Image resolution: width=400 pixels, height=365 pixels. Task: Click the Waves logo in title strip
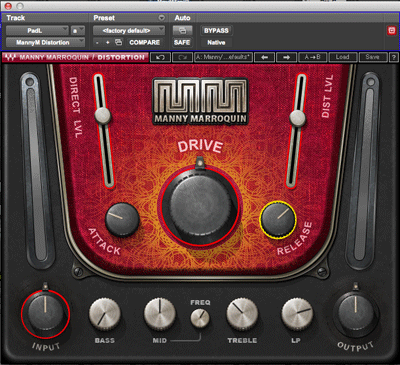10,57
